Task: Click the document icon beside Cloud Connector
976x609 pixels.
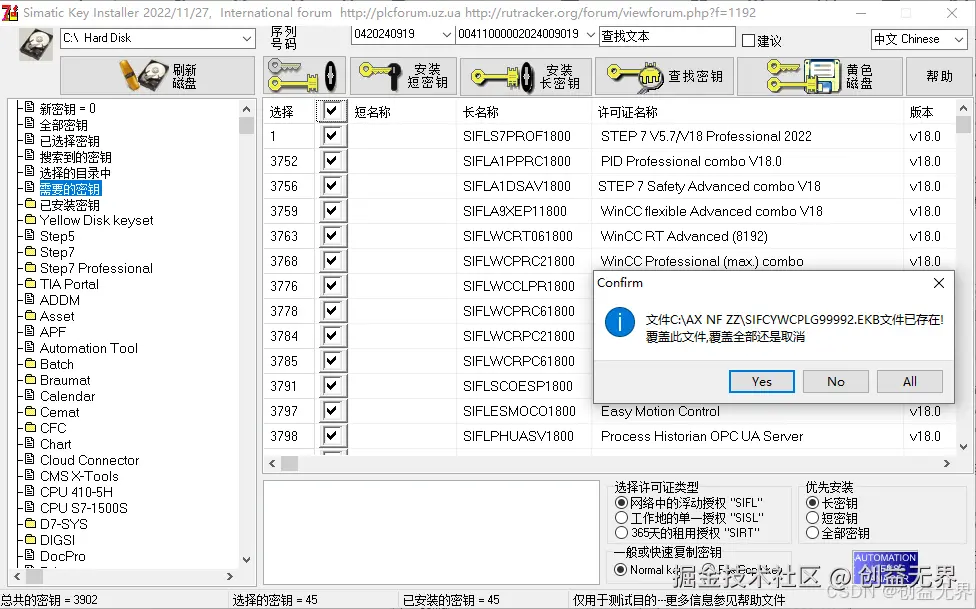Action: [30, 459]
